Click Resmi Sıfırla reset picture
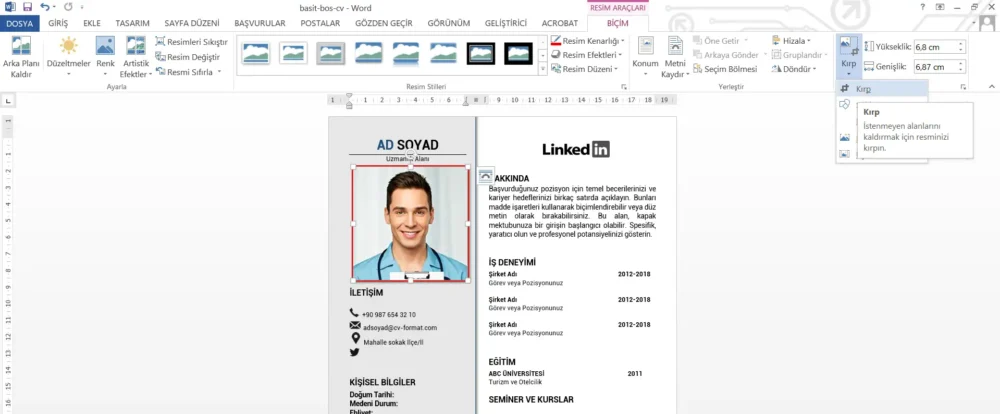The width and height of the screenshot is (1000, 414). [188, 71]
